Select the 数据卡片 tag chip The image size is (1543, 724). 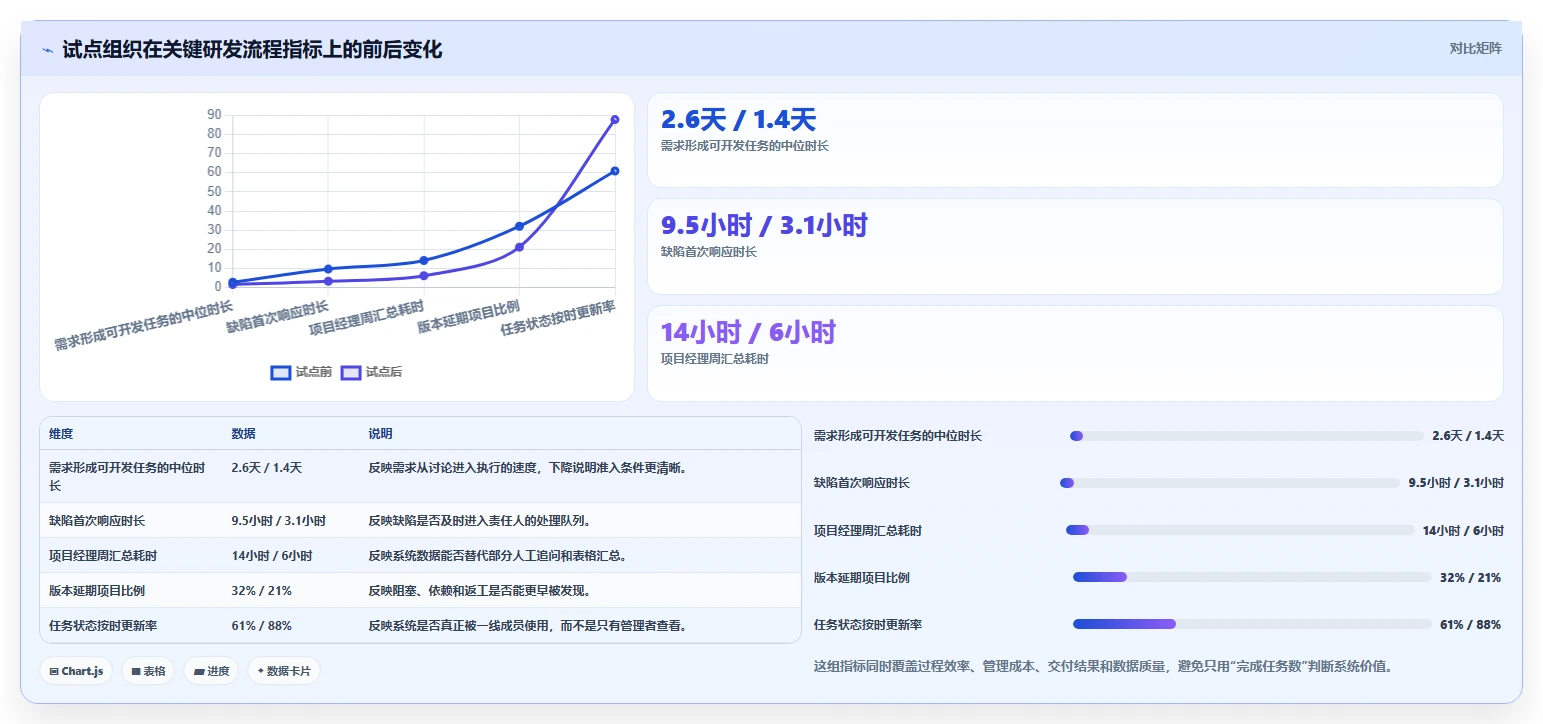click(284, 671)
